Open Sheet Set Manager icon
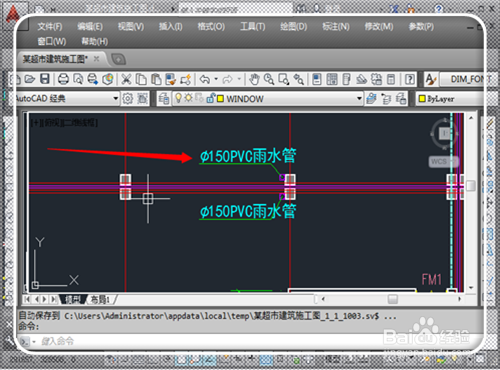The height and width of the screenshot is (370, 500). point(361,79)
